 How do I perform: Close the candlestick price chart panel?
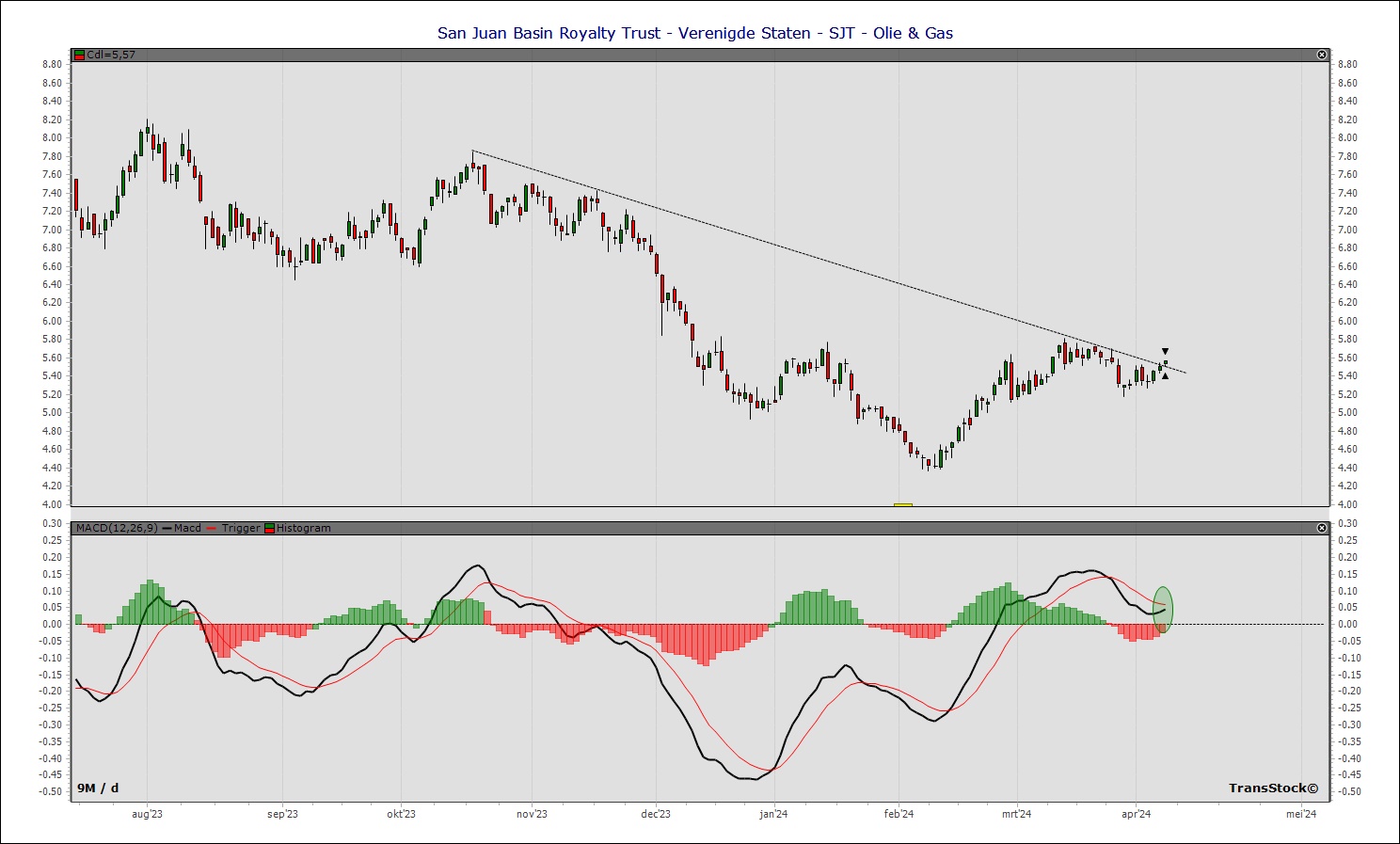point(1321,55)
